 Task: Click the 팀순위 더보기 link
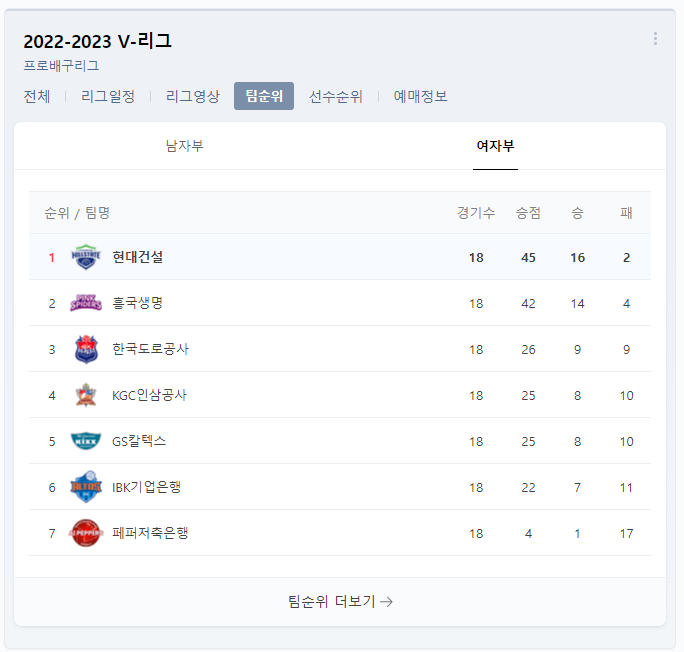(x=340, y=601)
